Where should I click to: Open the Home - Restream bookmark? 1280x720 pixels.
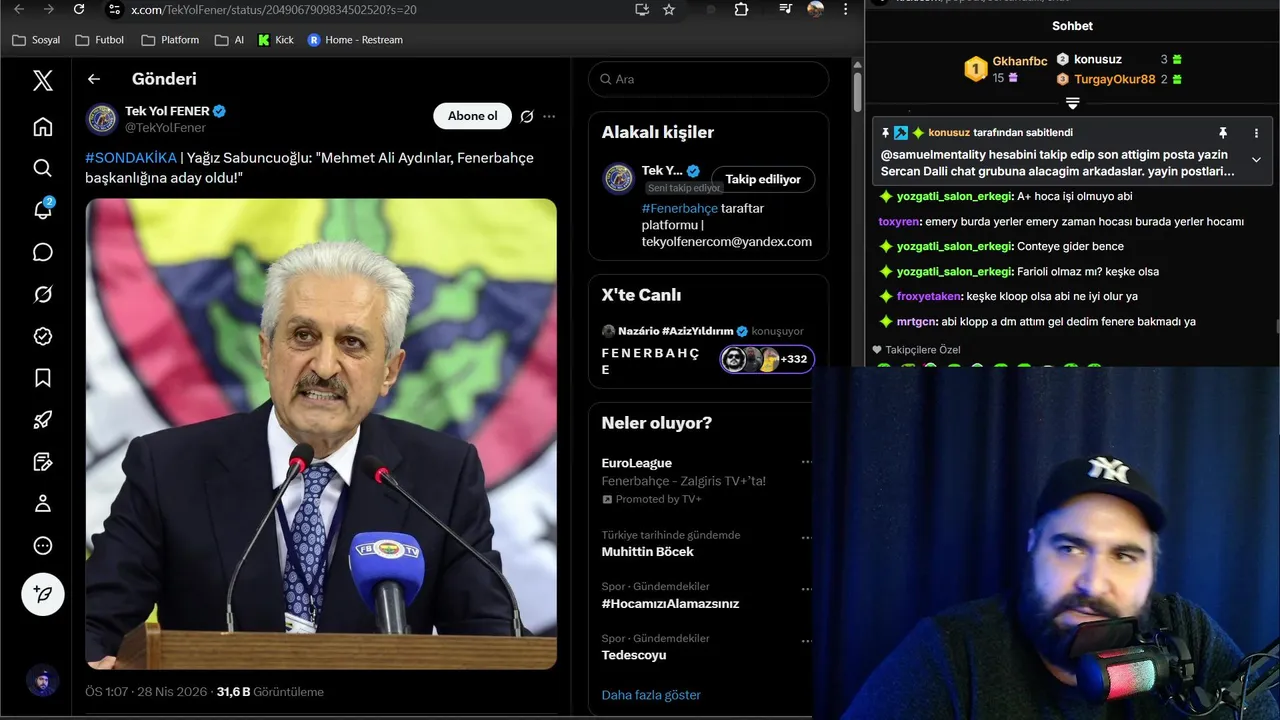point(355,40)
